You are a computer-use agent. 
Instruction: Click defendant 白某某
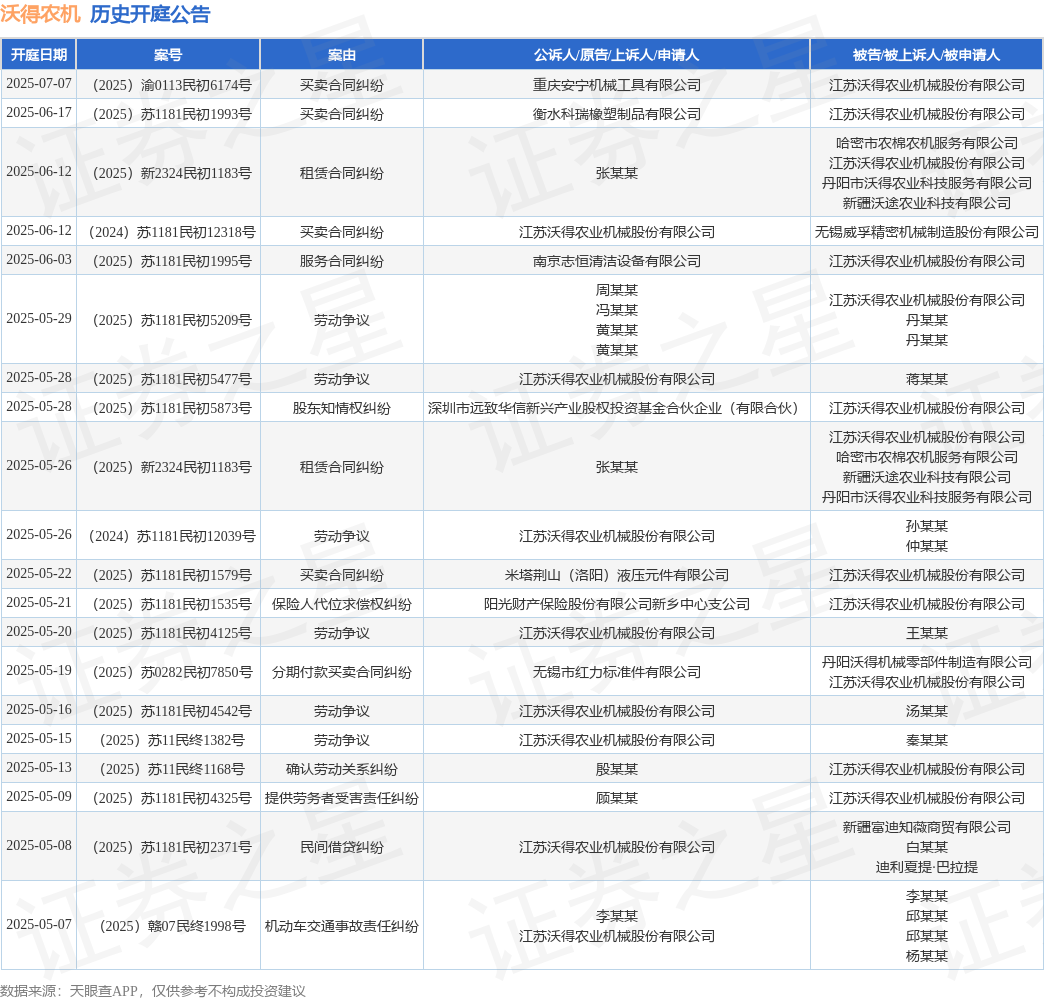tap(926, 848)
